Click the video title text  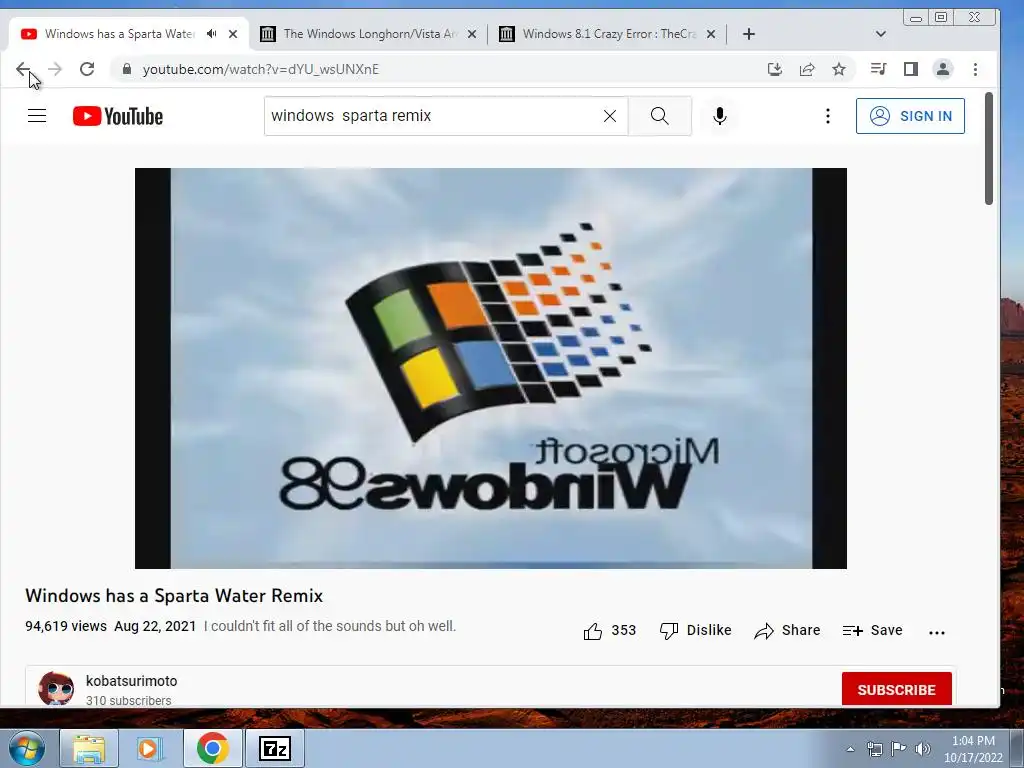pyautogui.click(x=174, y=596)
